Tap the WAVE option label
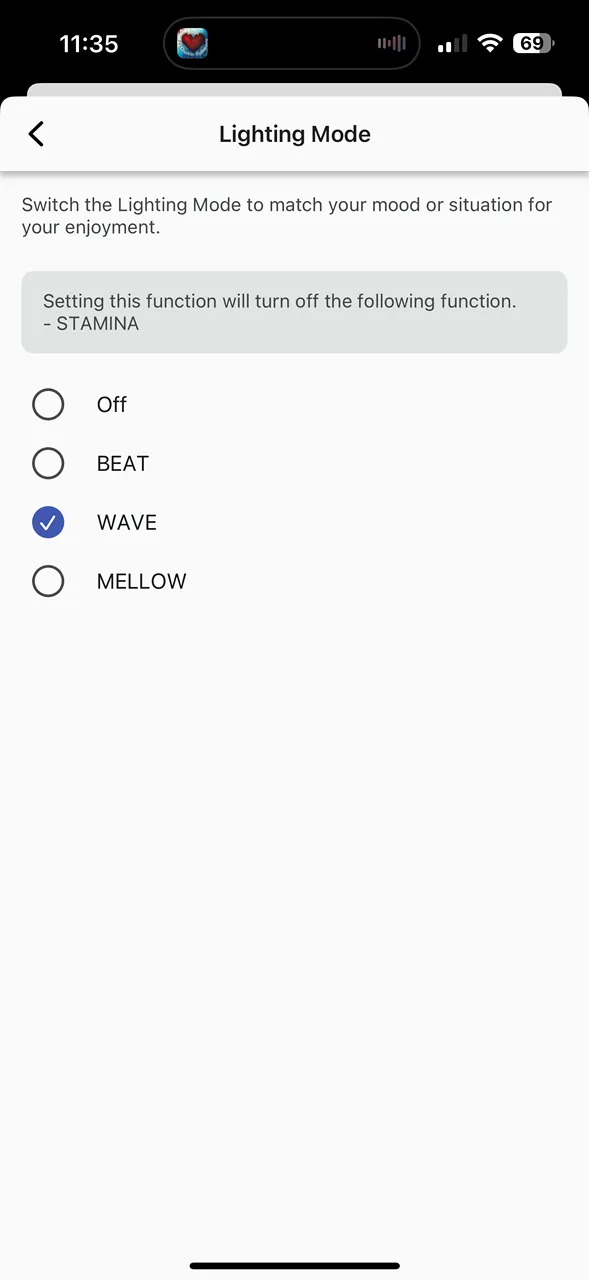The height and width of the screenshot is (1280, 589). tap(127, 522)
